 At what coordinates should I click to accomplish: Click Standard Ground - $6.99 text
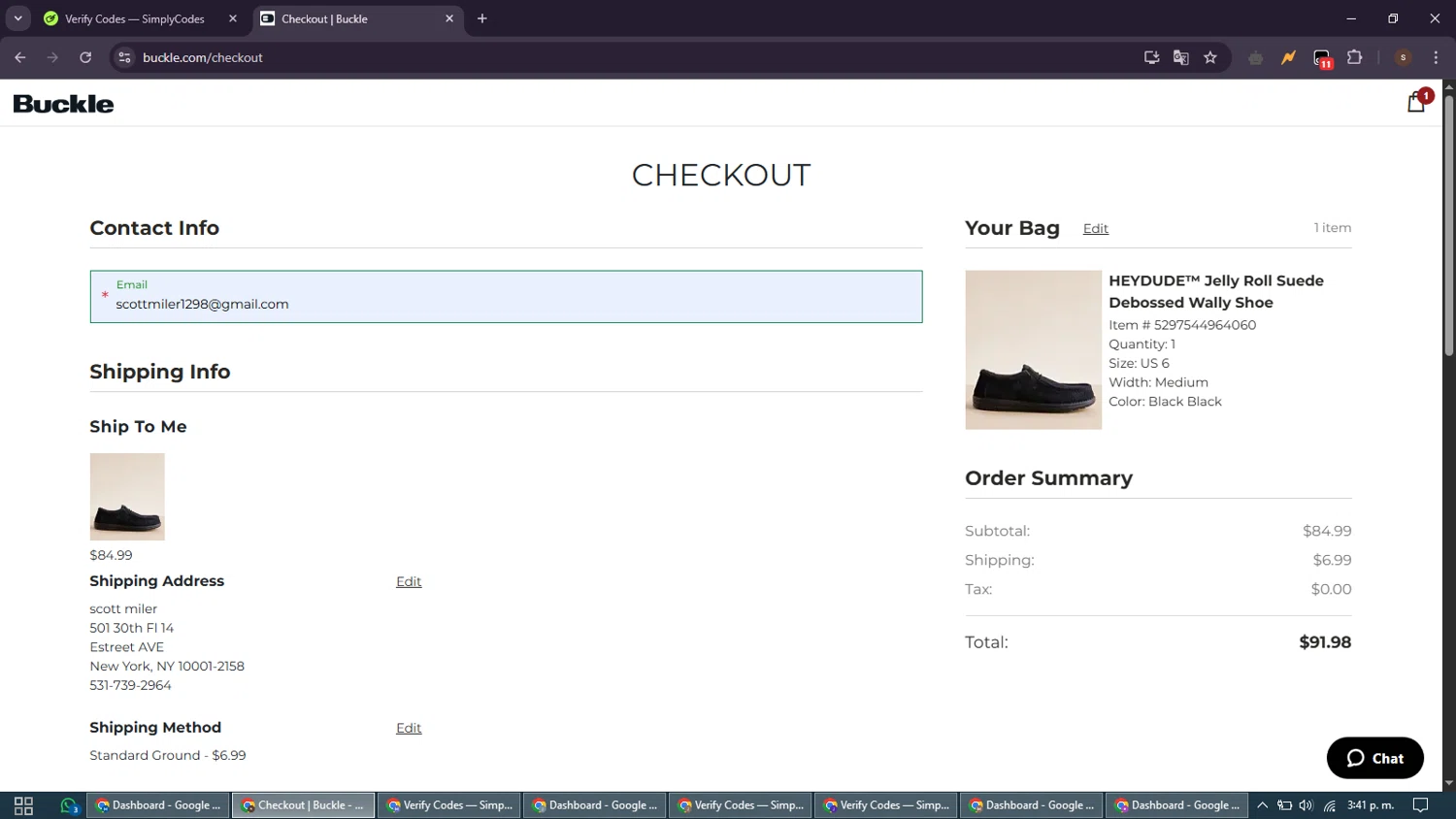[x=168, y=755]
